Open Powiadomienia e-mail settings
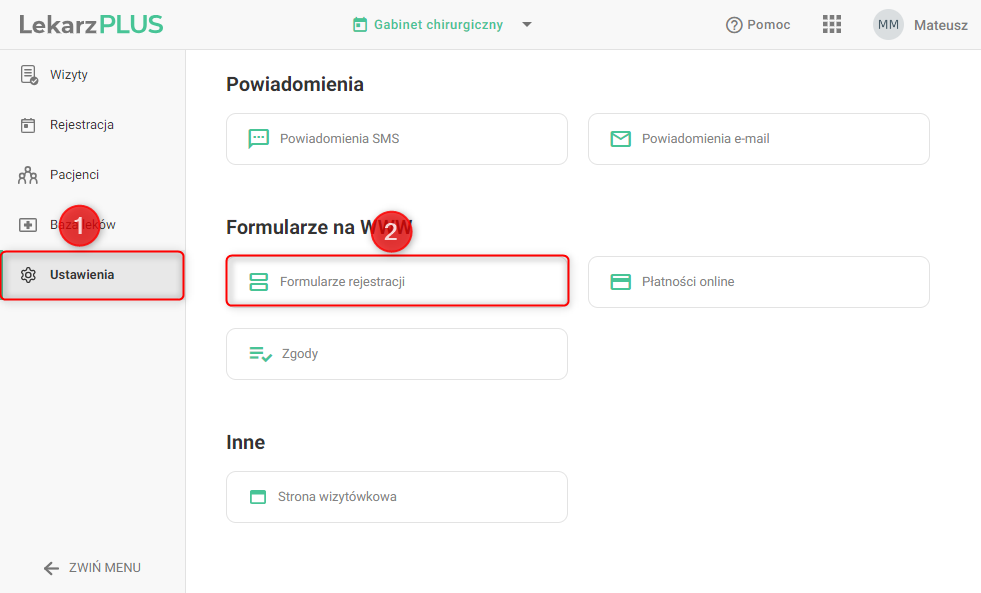This screenshot has height=593, width=981. click(758, 139)
